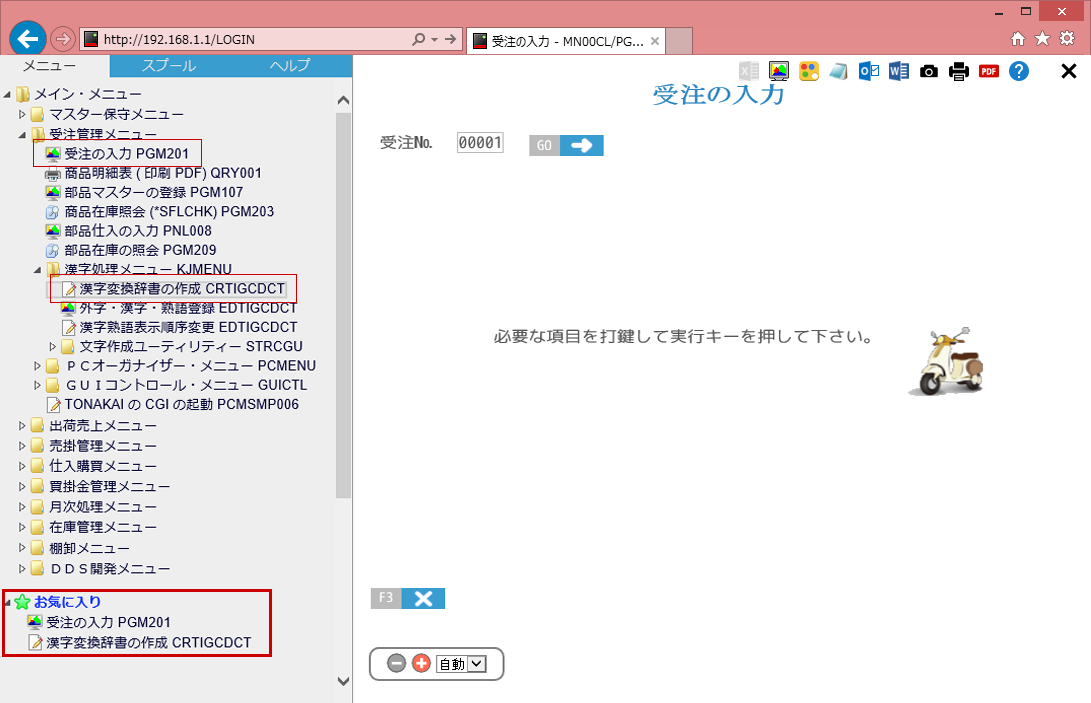Click the Outlook icon in the toolbar
The image size is (1091, 703).
tap(869, 71)
